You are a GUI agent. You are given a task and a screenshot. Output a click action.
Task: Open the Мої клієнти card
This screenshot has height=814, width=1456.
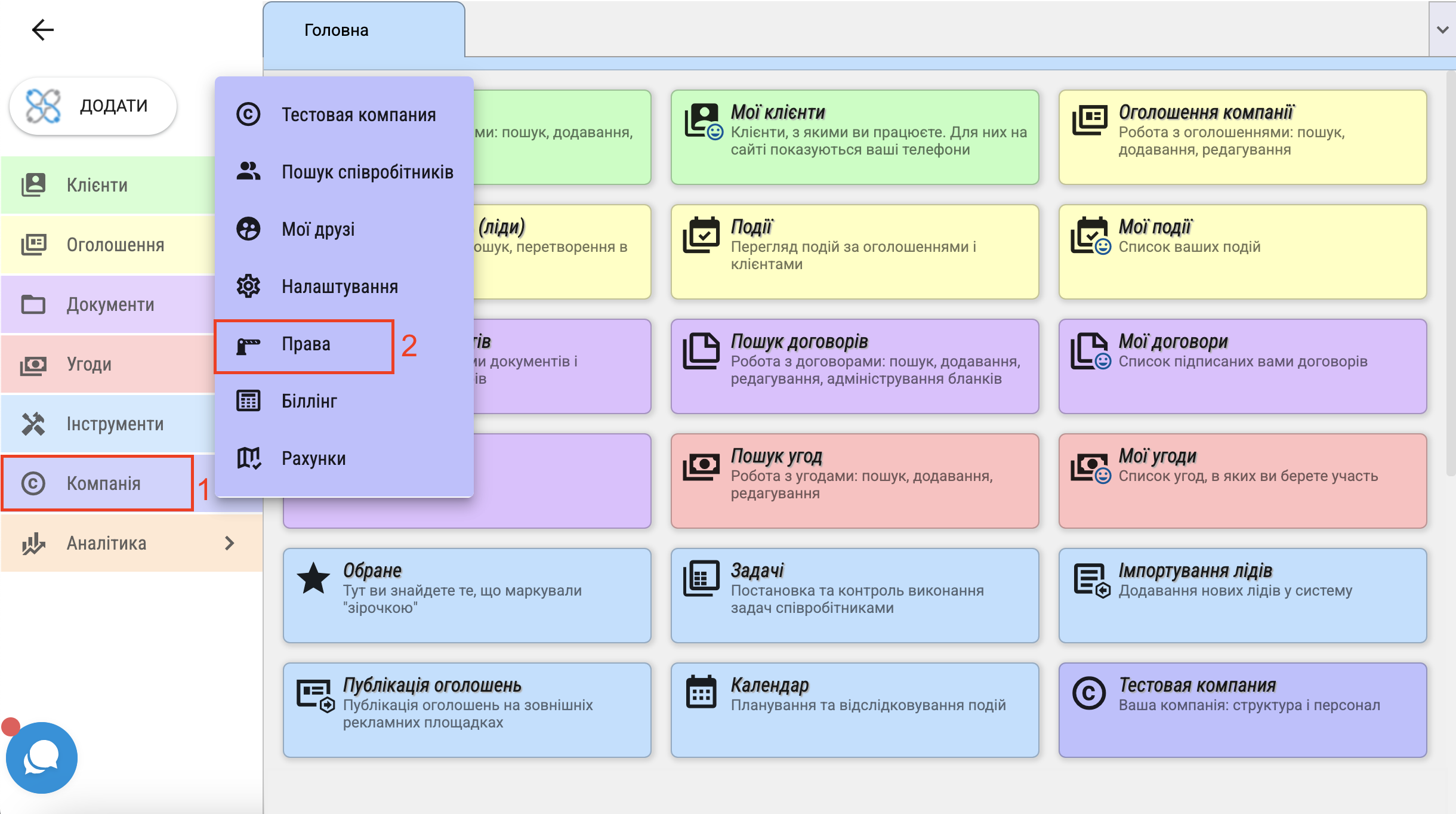tap(855, 137)
